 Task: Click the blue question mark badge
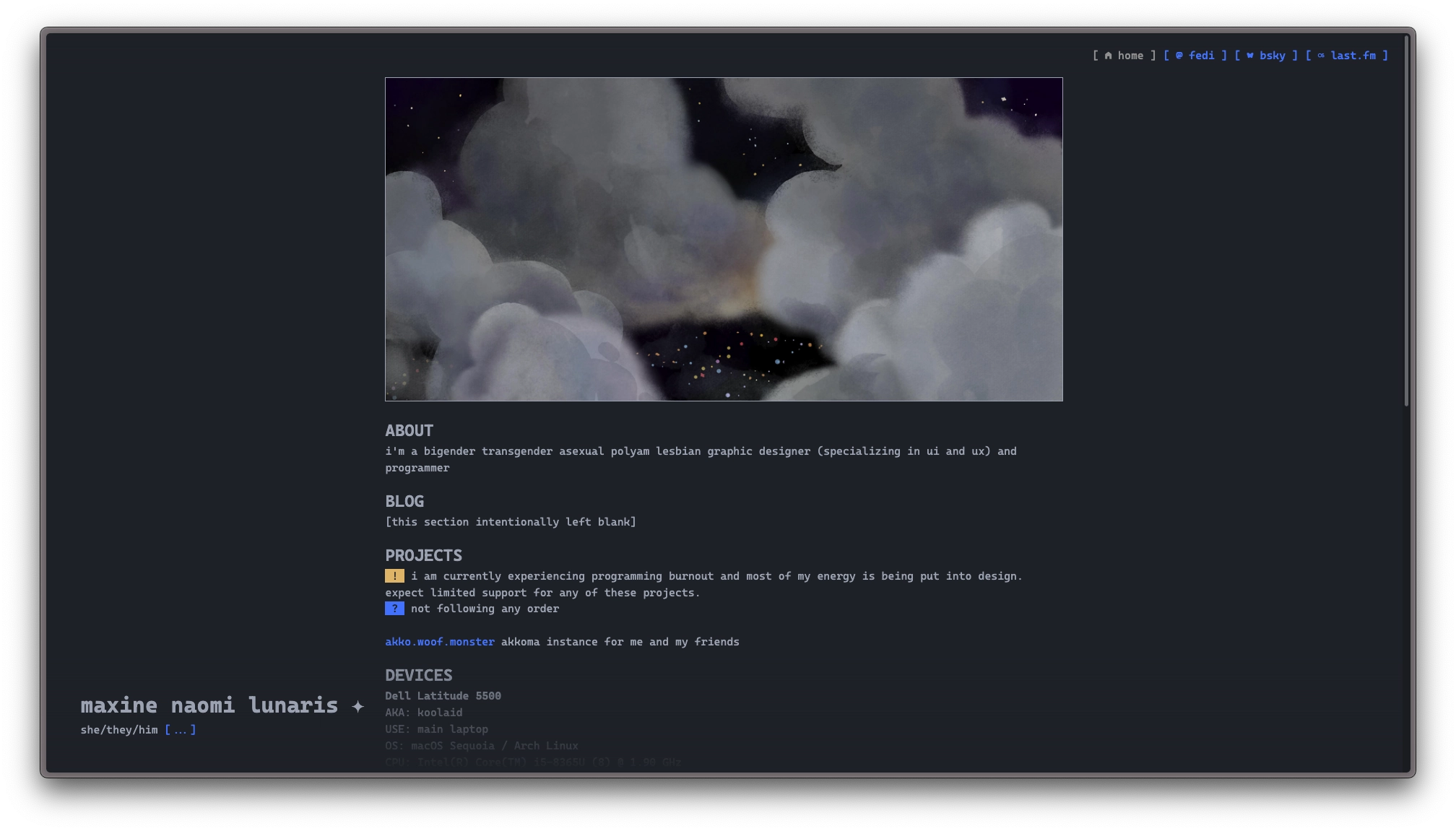394,609
